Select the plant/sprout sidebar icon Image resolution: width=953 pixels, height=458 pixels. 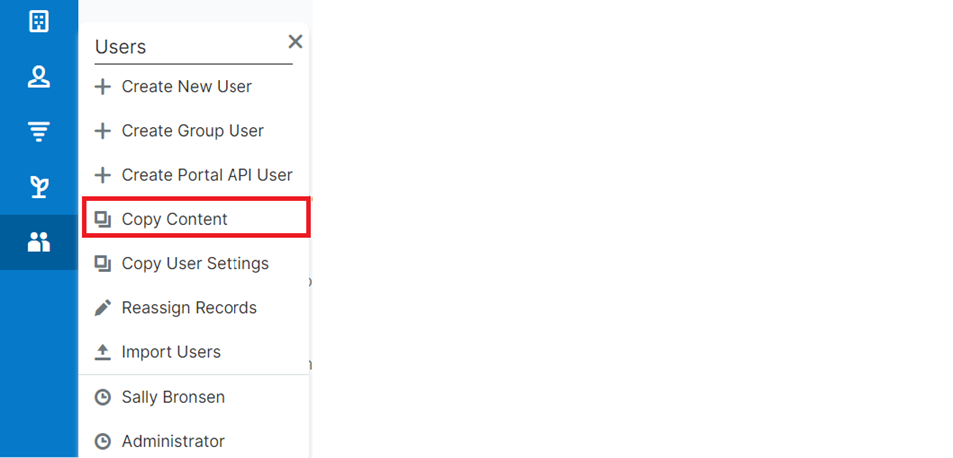pyautogui.click(x=38, y=186)
